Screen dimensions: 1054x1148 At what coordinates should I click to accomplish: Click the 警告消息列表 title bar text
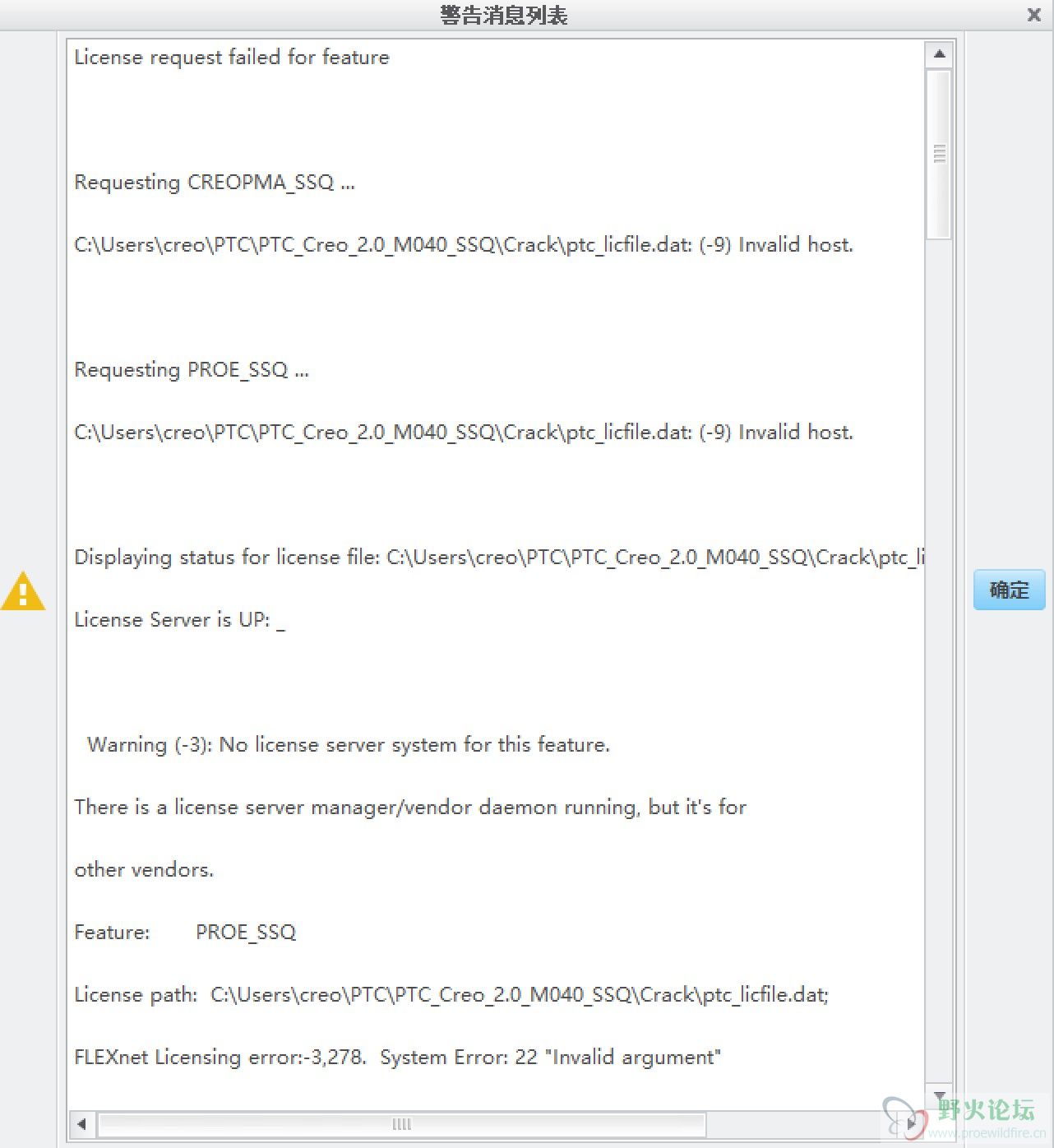[x=504, y=15]
